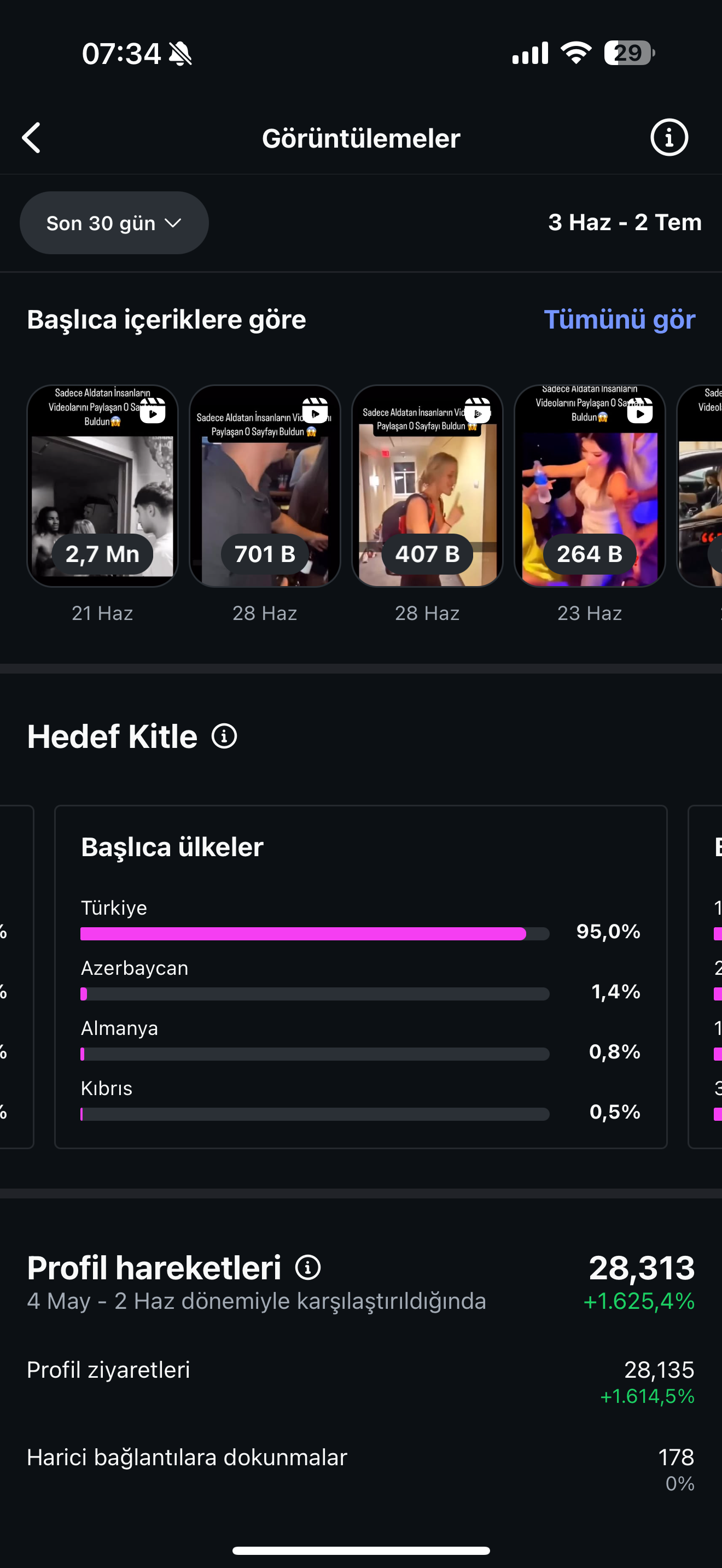Click the chevron in Son 30 gün
This screenshot has width=722, height=1568.
click(173, 224)
